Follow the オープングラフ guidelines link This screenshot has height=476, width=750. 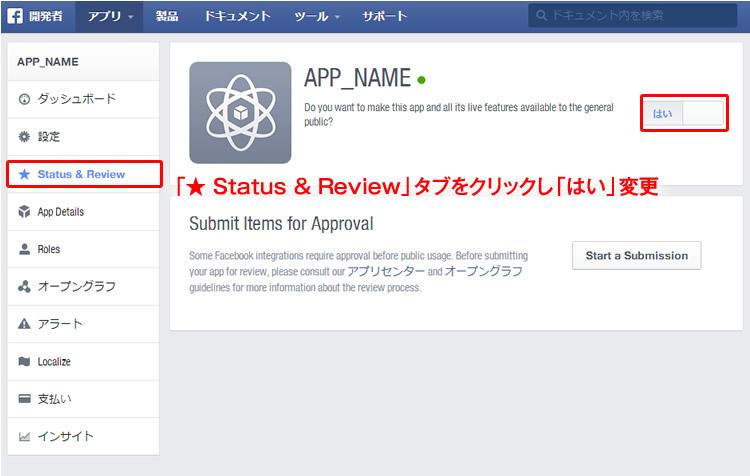tap(484, 271)
